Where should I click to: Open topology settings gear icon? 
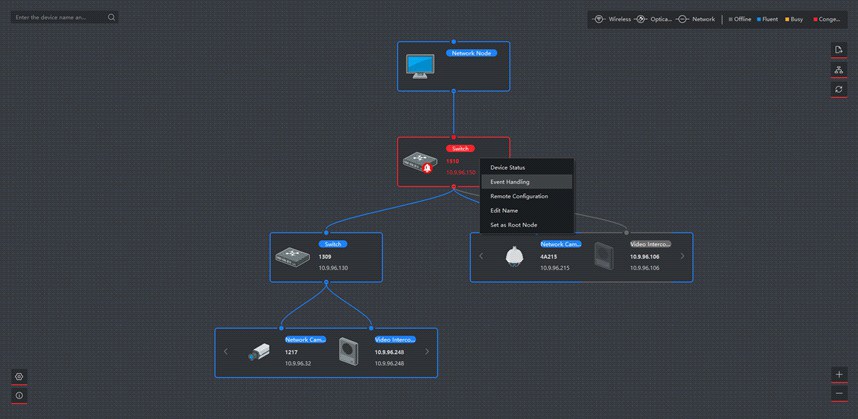19,377
